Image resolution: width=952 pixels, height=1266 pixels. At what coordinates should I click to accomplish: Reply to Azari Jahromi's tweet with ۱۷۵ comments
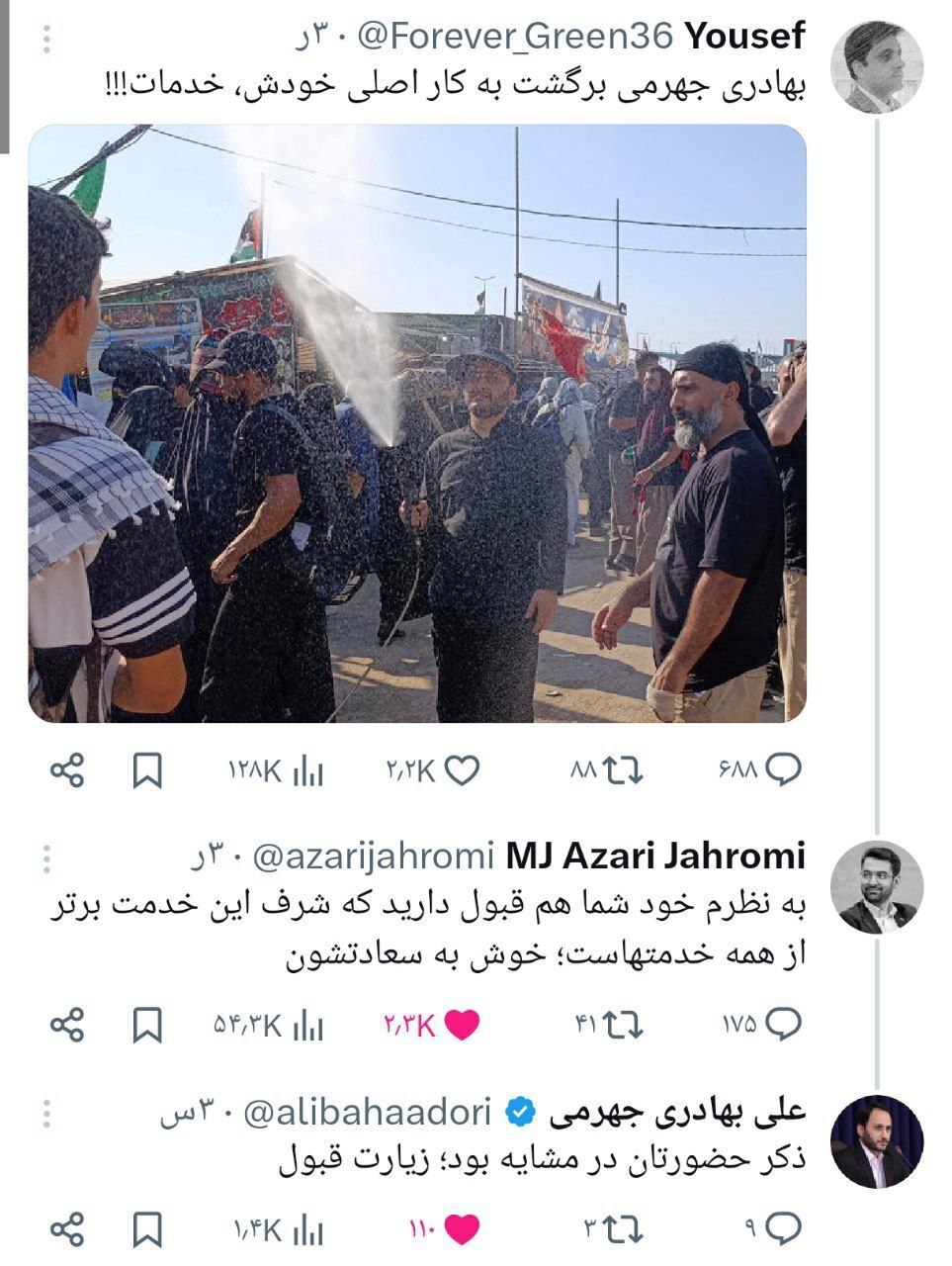[761, 1026]
